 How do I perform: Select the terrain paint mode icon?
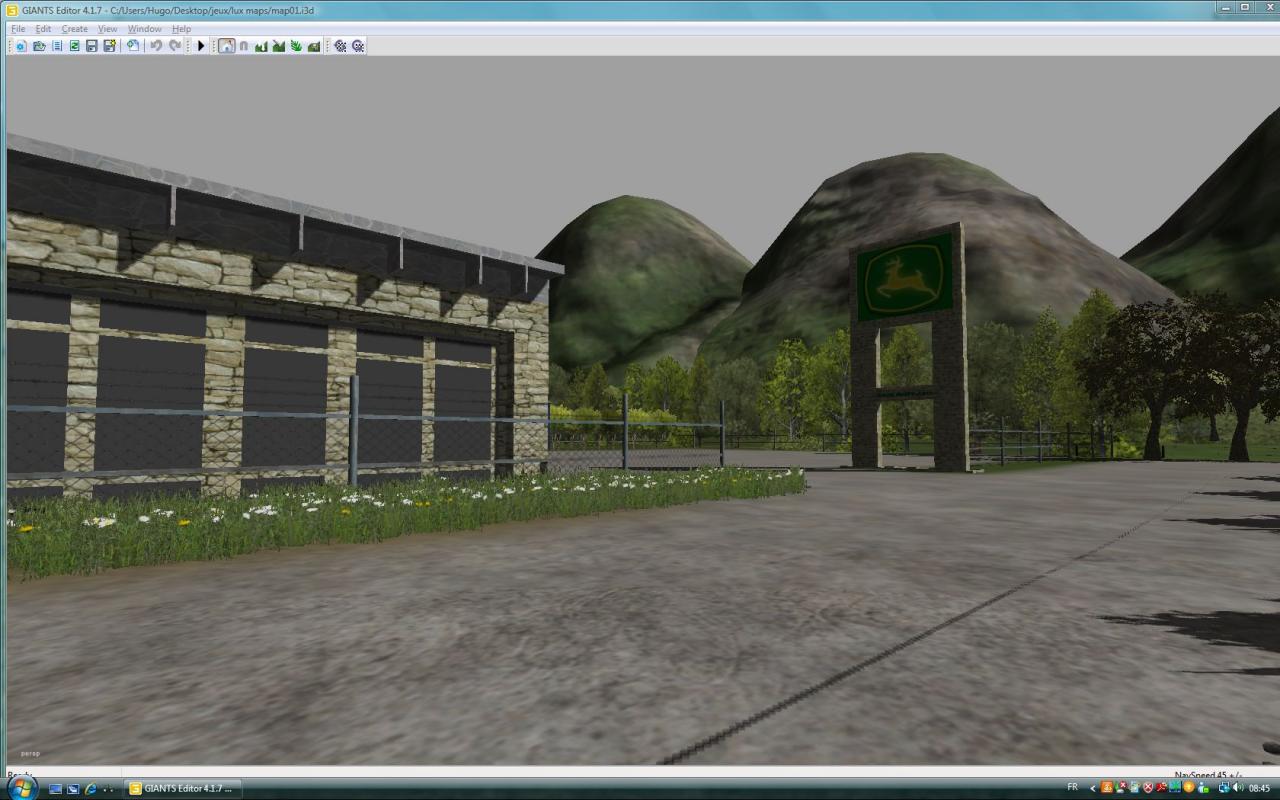tap(279, 46)
